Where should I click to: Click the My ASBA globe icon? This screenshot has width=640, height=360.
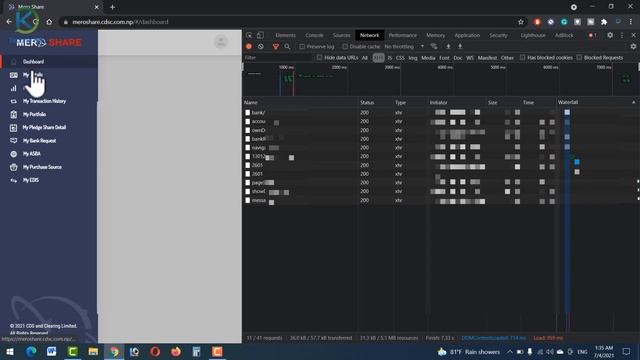[13, 154]
